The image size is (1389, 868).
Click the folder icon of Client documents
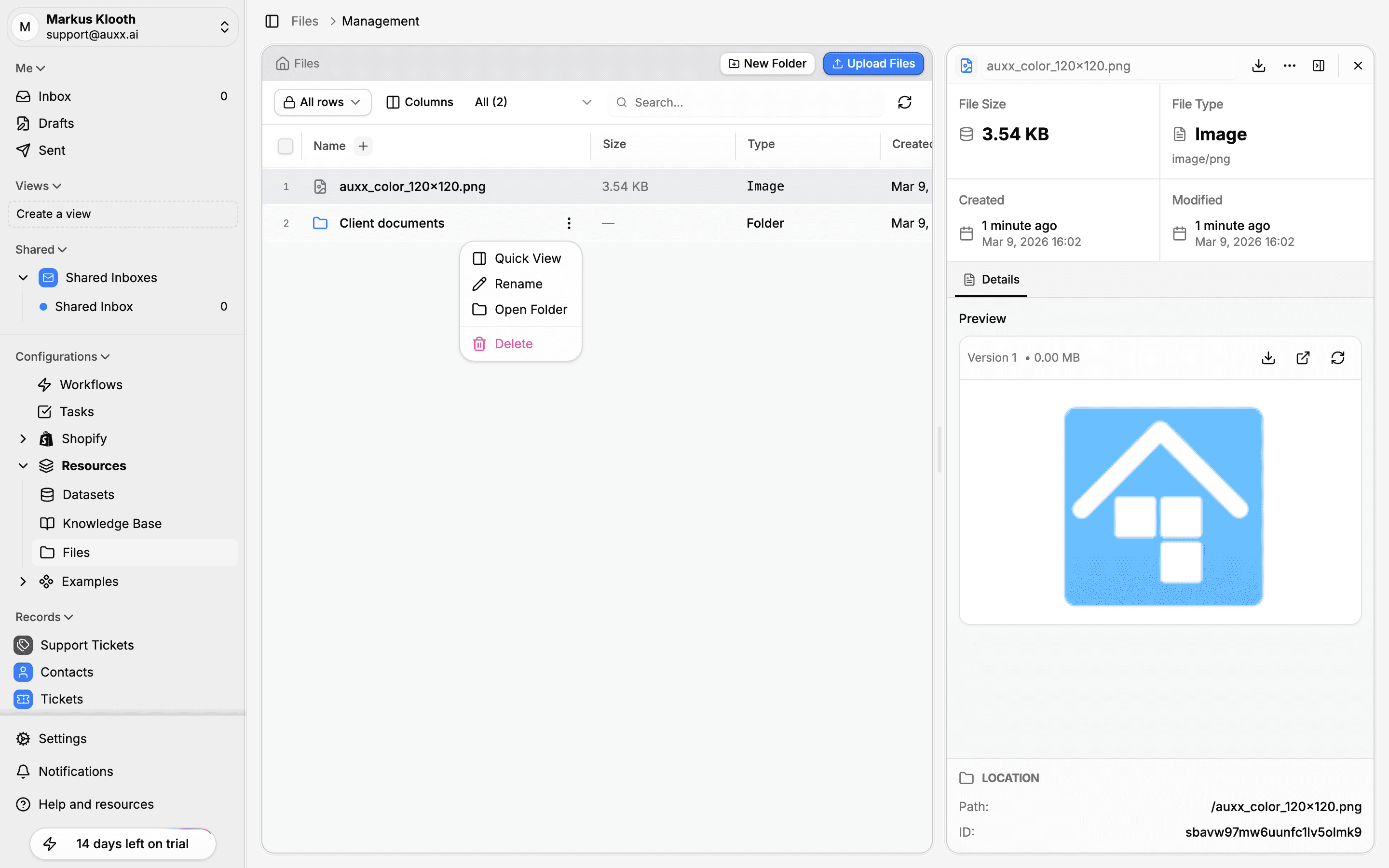click(320, 223)
